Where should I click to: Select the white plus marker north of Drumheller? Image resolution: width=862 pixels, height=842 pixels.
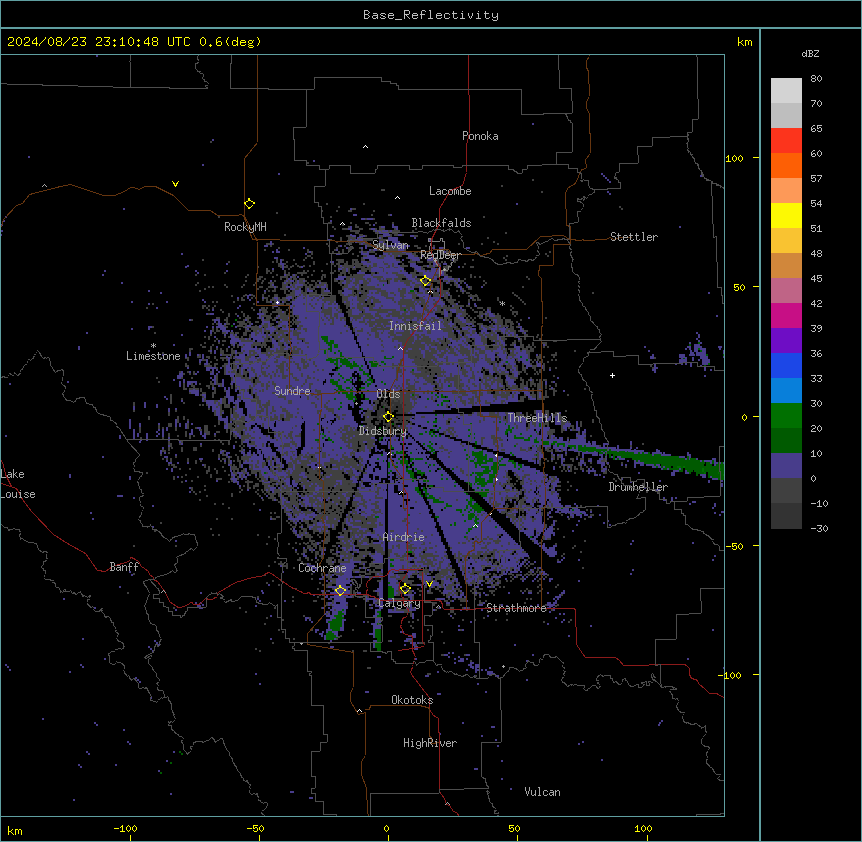(x=612, y=375)
